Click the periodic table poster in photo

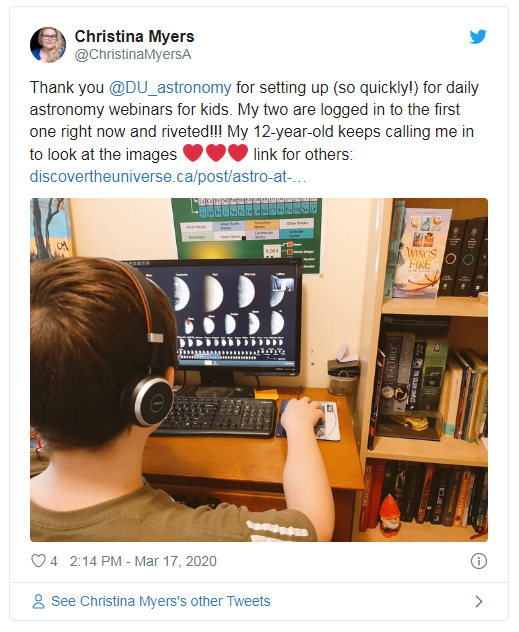[x=247, y=233]
